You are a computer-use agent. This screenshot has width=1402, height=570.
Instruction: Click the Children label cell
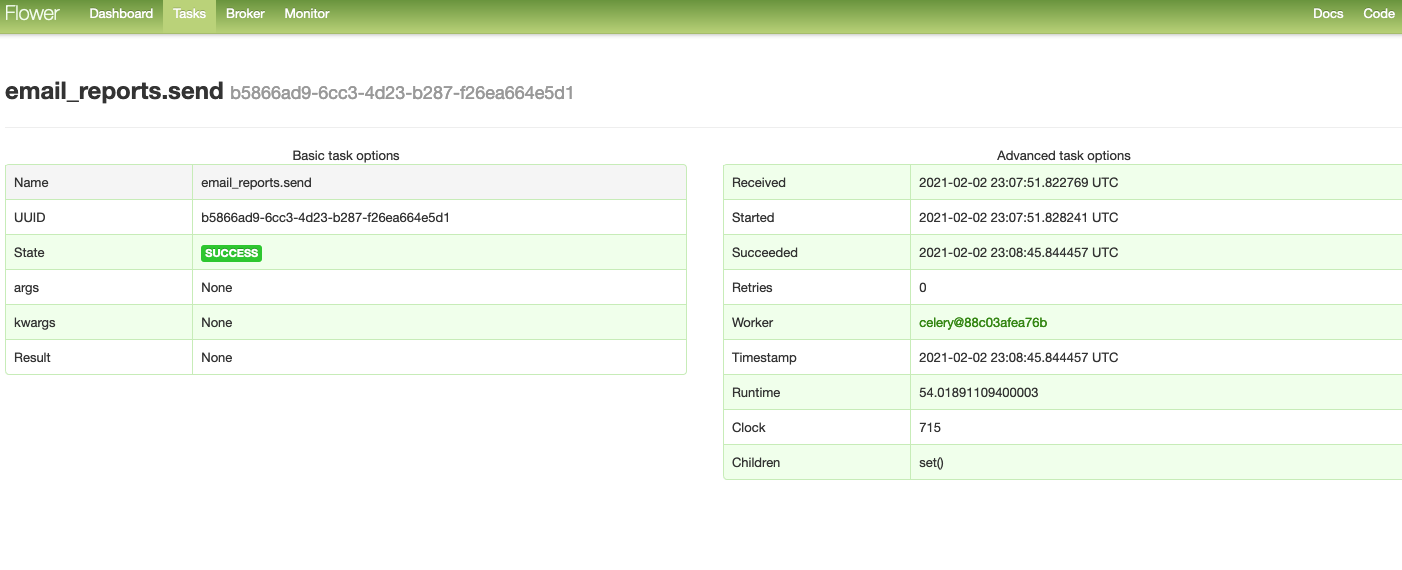[817, 463]
